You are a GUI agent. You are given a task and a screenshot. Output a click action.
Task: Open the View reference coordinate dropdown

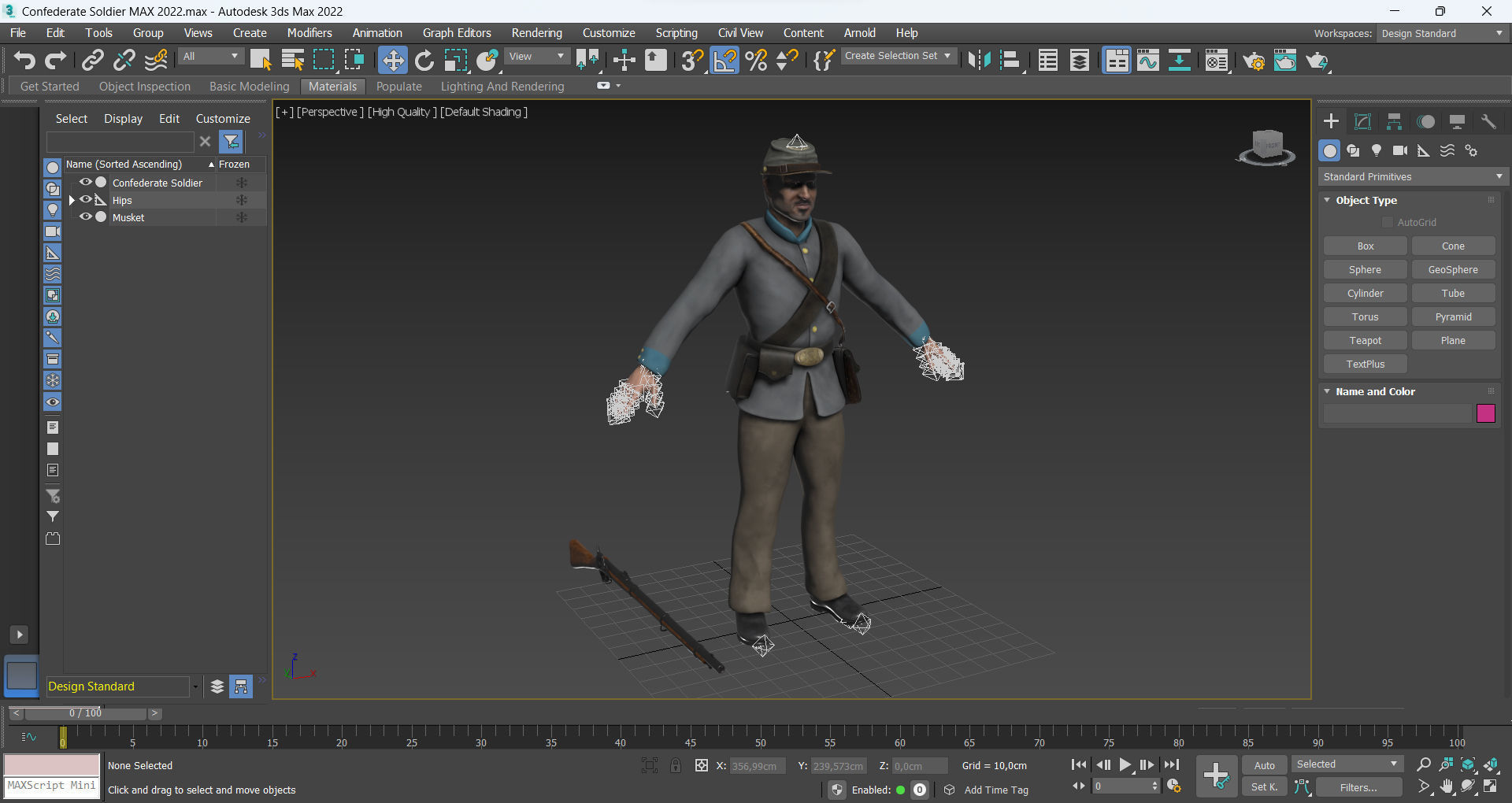click(537, 56)
